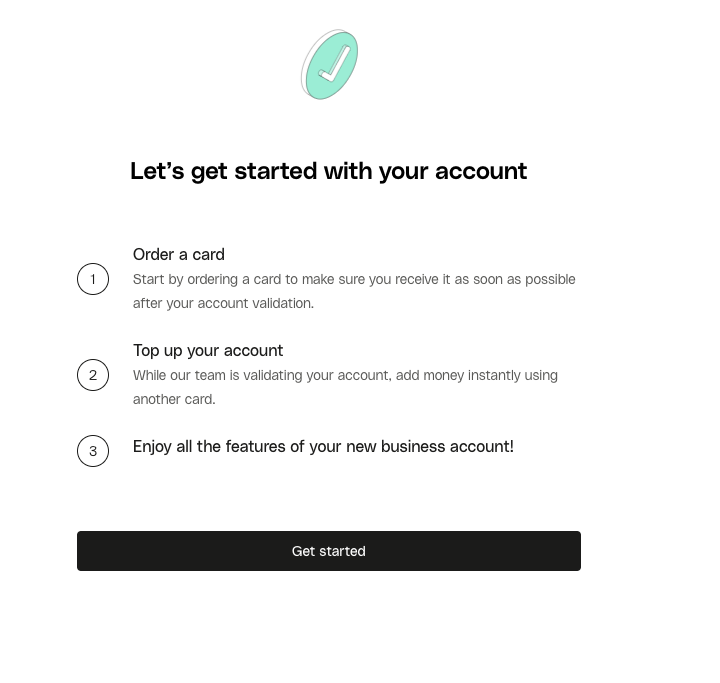Click "Enjoy all the features" step text
Image resolution: width=720 pixels, height=683 pixels.
[x=323, y=447]
